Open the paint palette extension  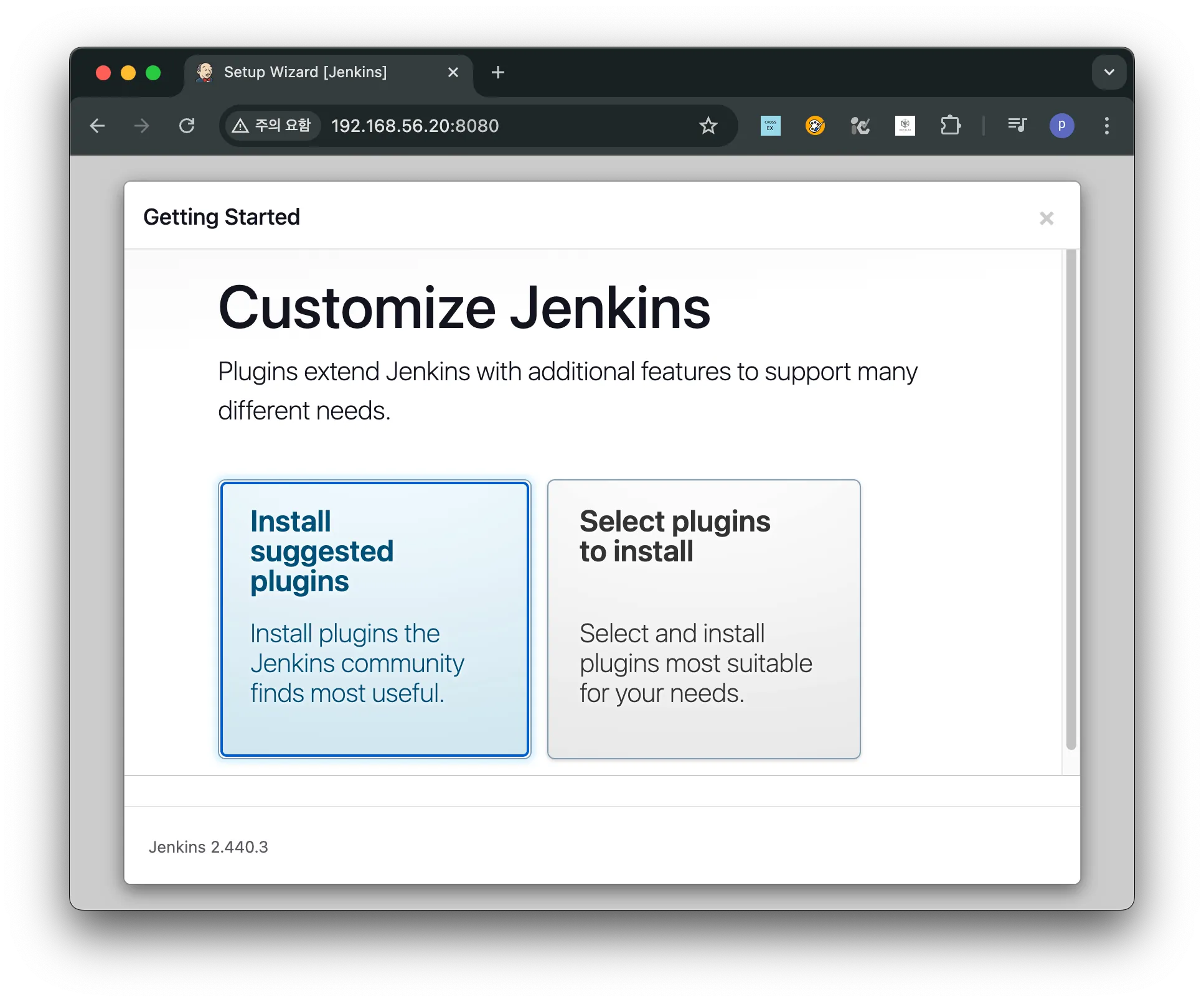815,126
